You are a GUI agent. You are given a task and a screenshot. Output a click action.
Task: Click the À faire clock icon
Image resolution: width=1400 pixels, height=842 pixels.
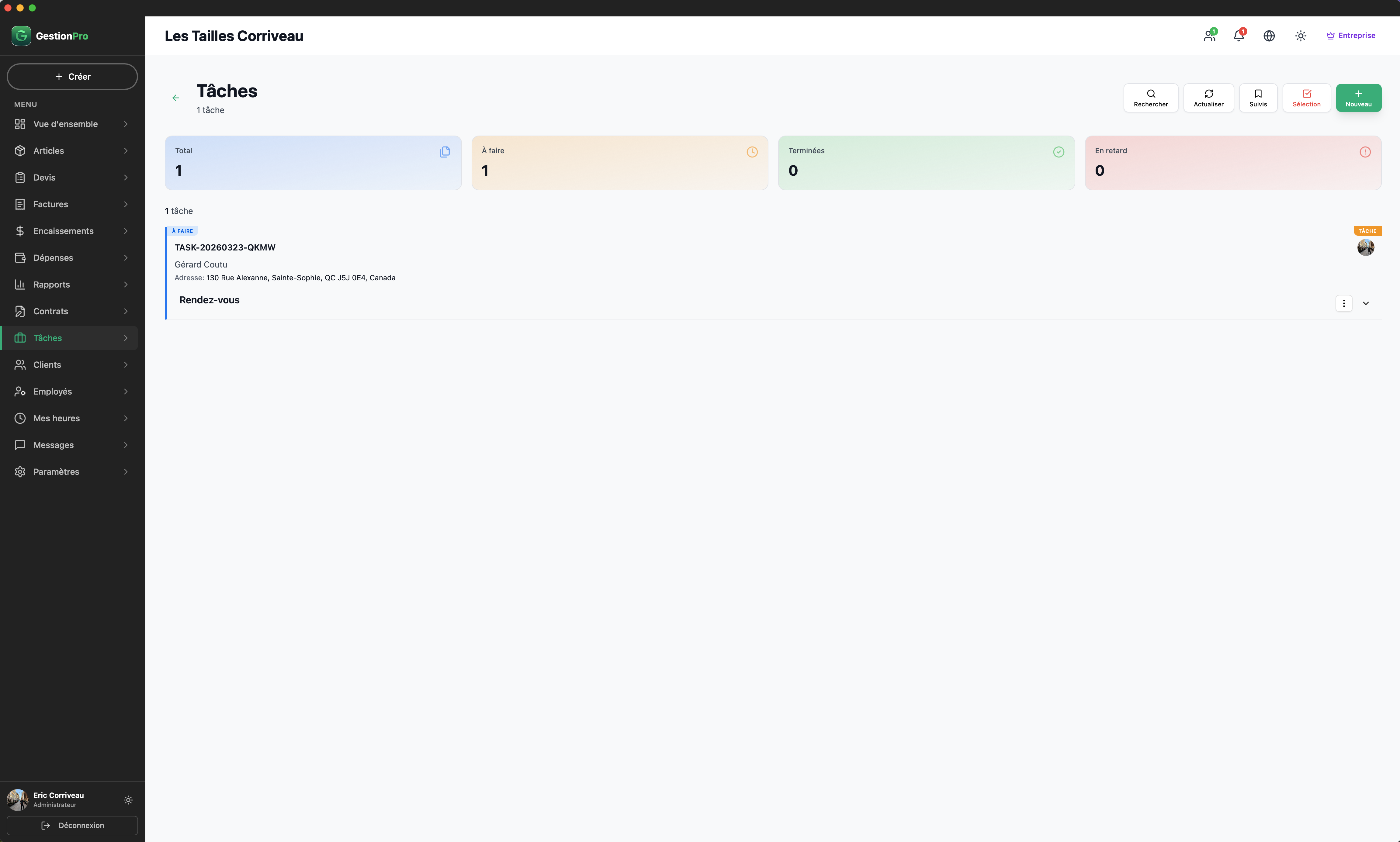tap(752, 151)
